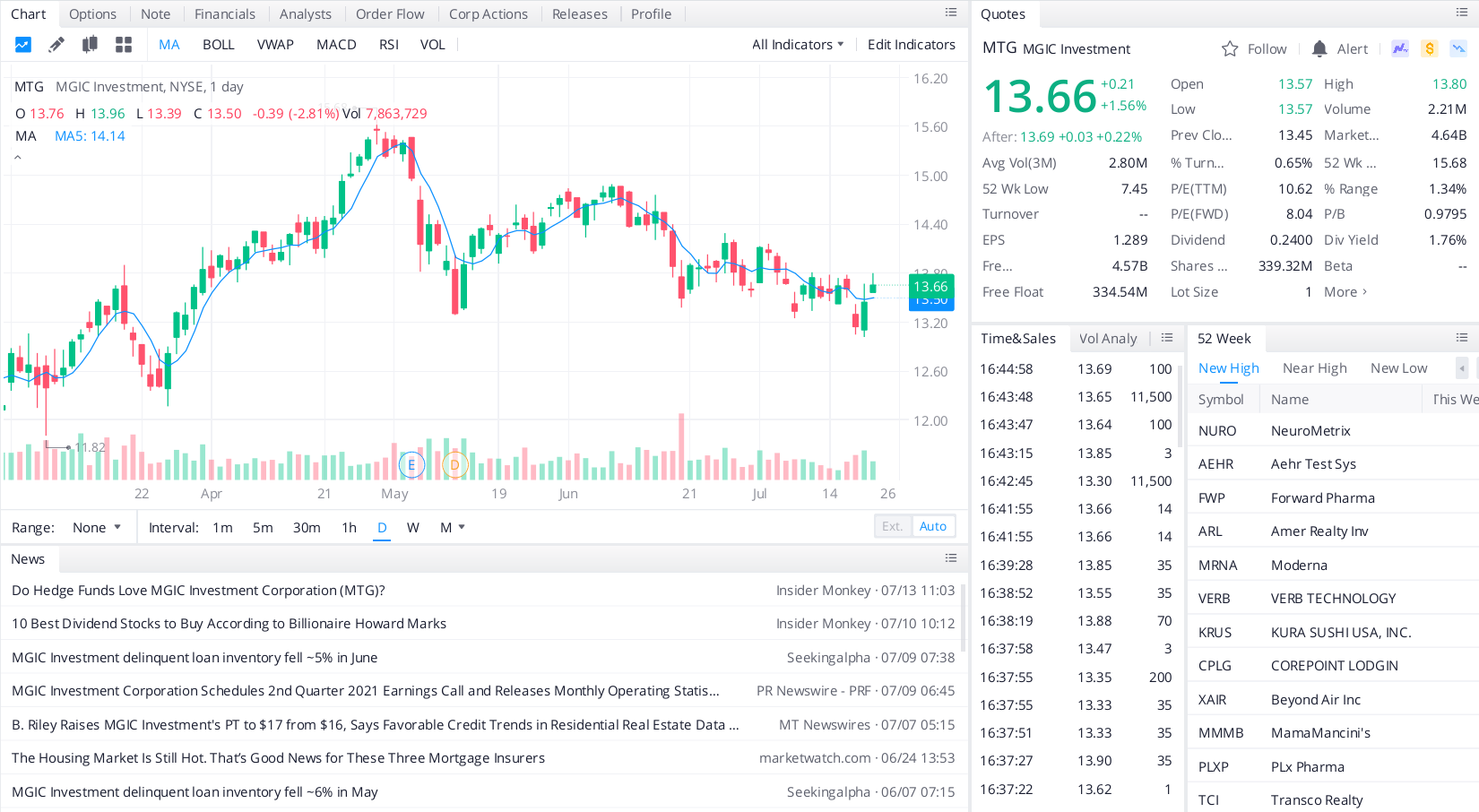Open the Time&Sales panel menu icon
The image size is (1479, 812).
pyautogui.click(x=1167, y=338)
